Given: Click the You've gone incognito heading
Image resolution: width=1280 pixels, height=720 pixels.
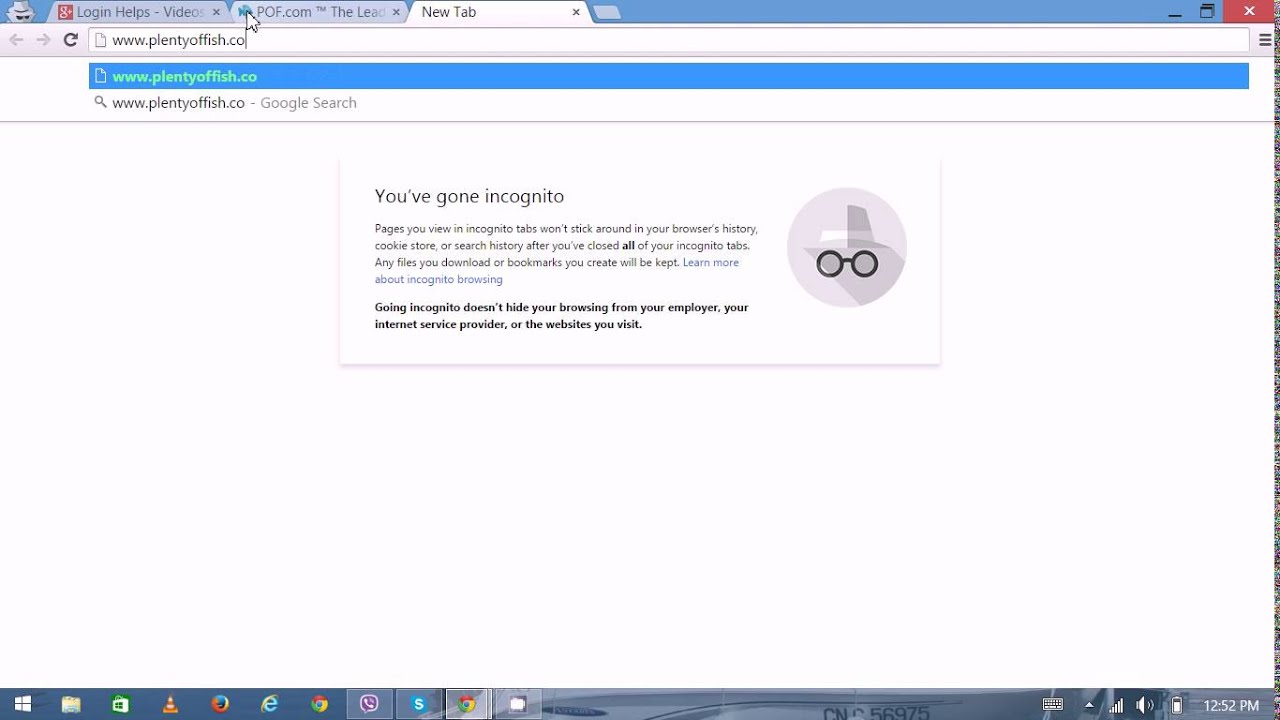Looking at the screenshot, I should point(469,196).
